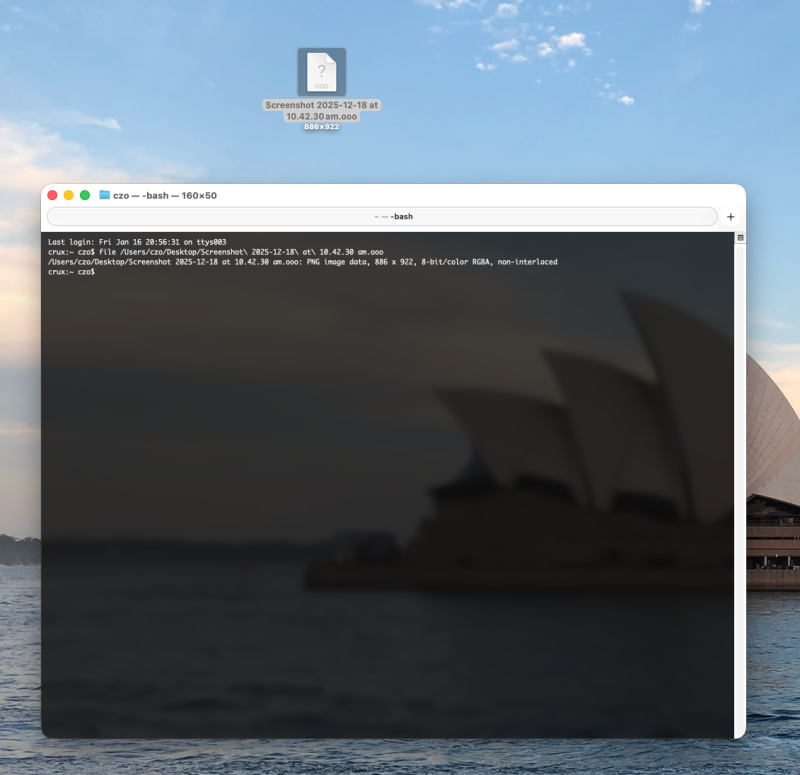Select the Screenshot .ooo file icon on desktop

321,72
